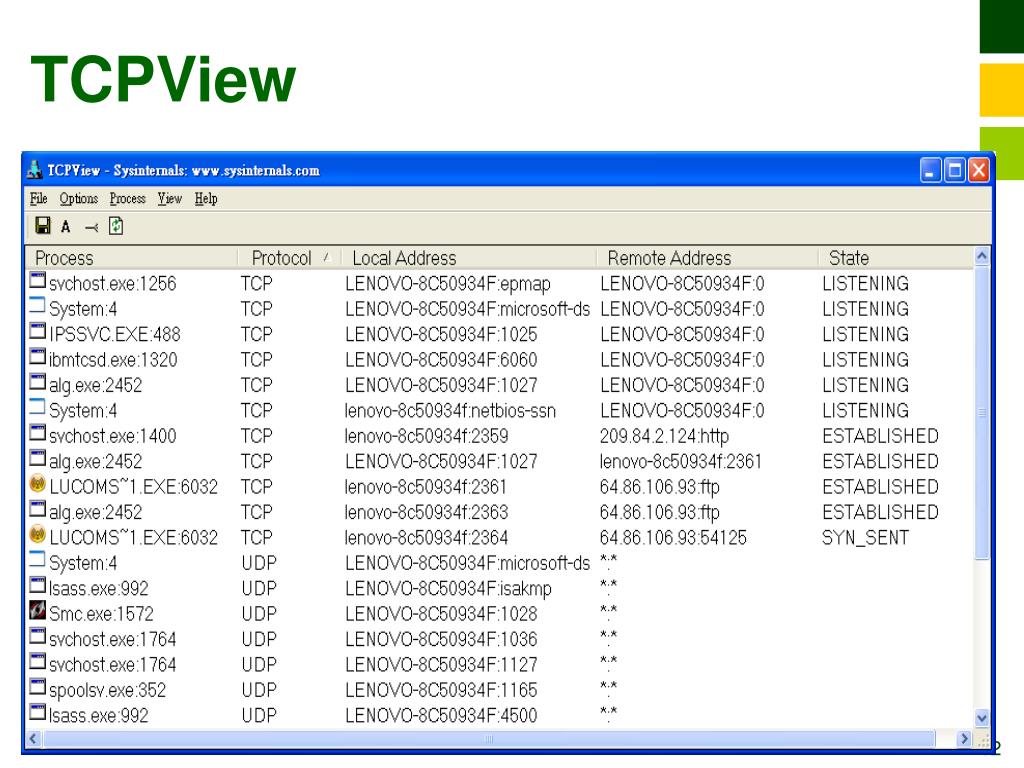Image resolution: width=1024 pixels, height=768 pixels.
Task: Sort by the Process column header
Action: [131, 258]
